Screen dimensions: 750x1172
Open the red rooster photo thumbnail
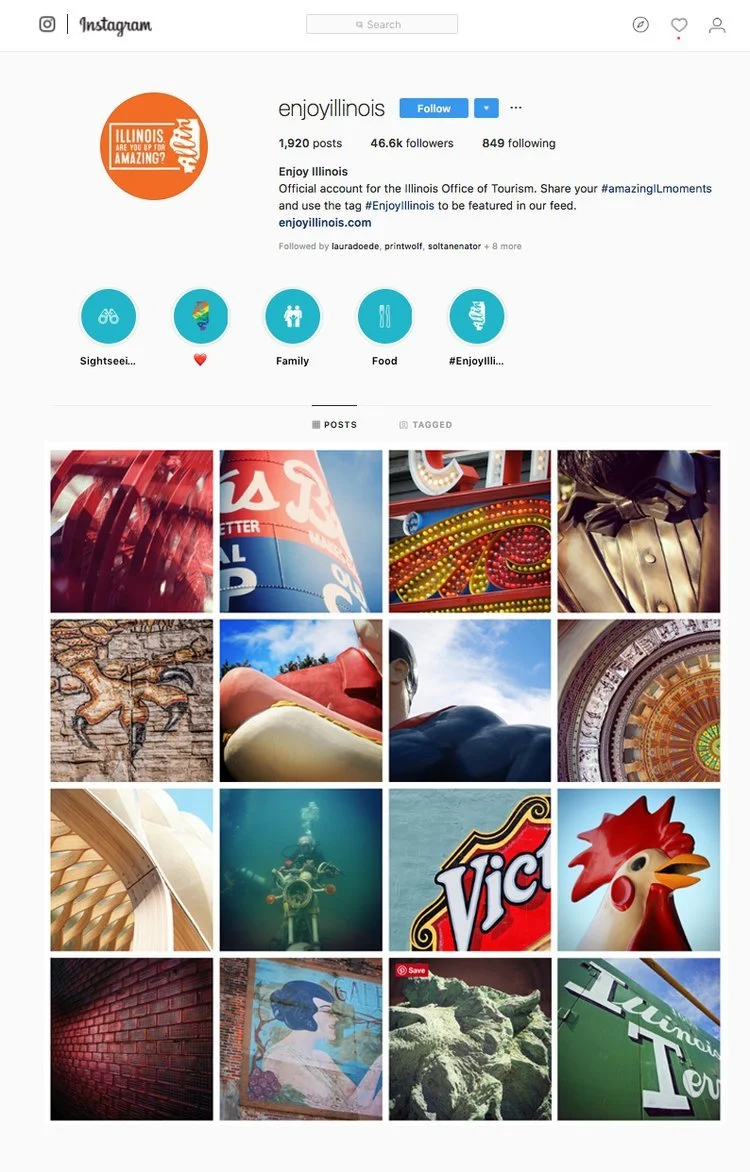[x=639, y=870]
